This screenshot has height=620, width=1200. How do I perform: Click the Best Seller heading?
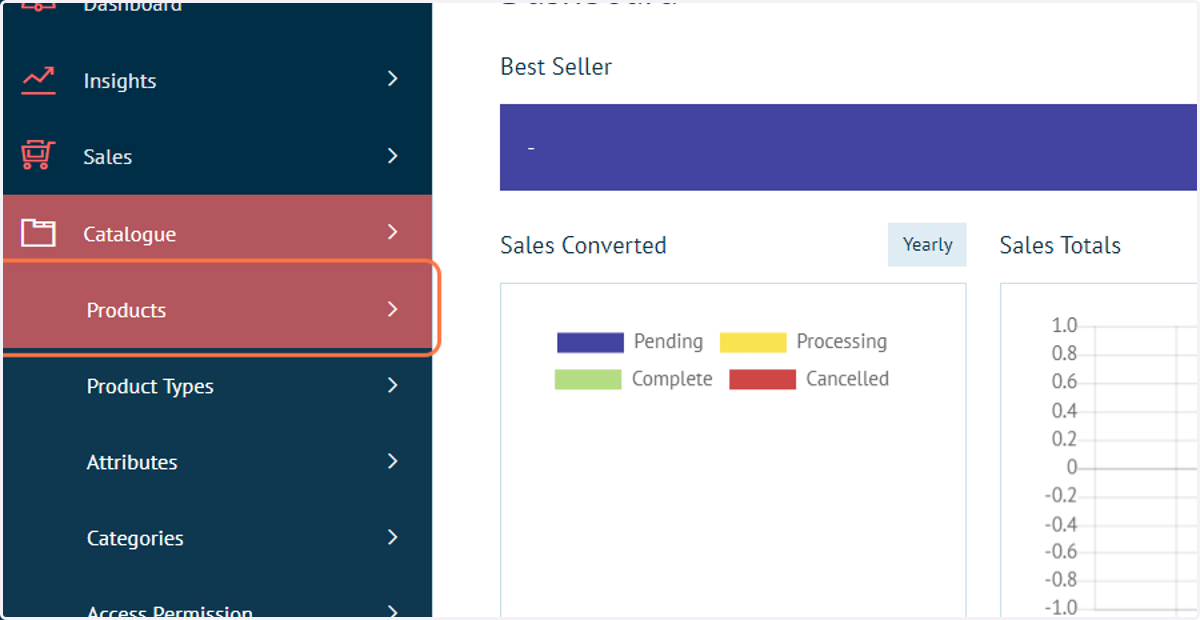tap(556, 67)
